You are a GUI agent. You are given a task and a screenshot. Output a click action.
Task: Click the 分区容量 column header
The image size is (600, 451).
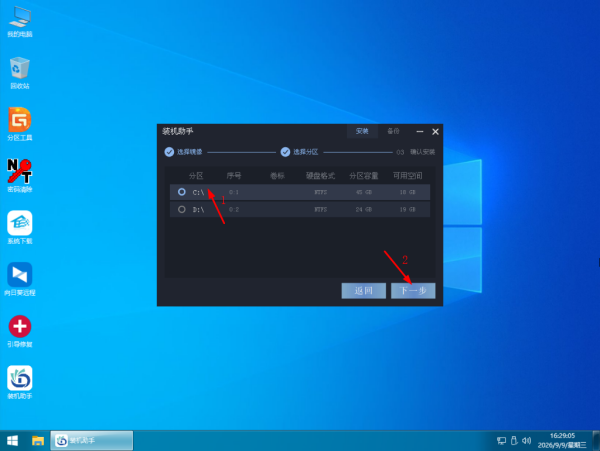(x=364, y=176)
